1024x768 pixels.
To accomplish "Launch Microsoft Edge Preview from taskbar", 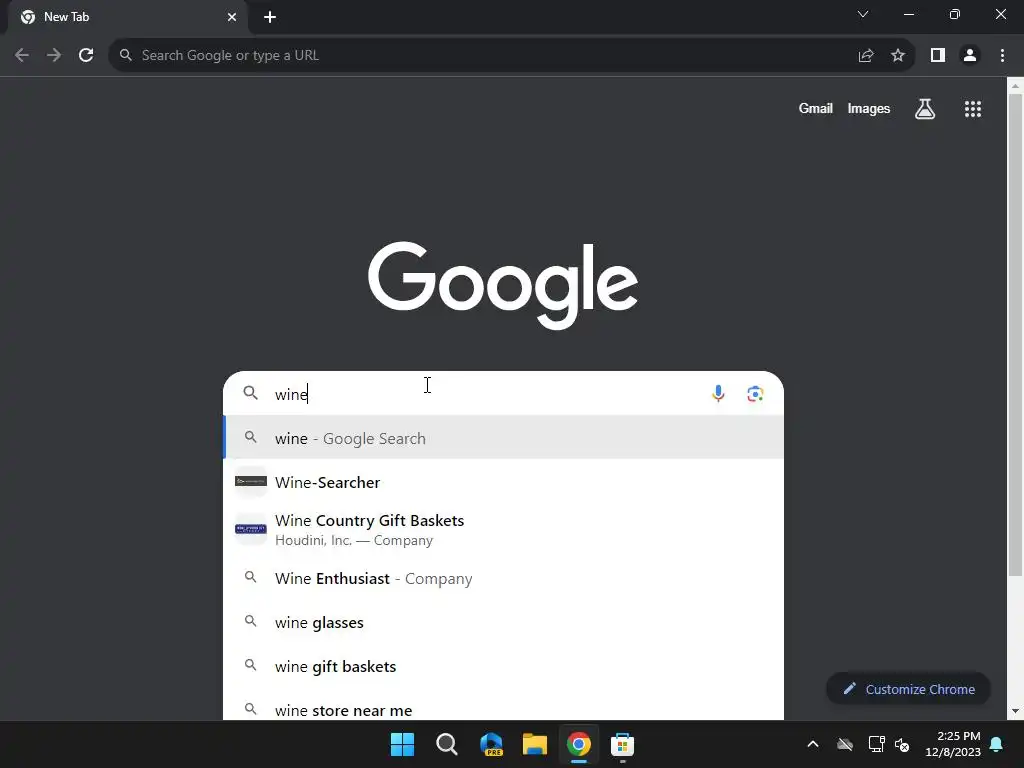I will pyautogui.click(x=491, y=744).
